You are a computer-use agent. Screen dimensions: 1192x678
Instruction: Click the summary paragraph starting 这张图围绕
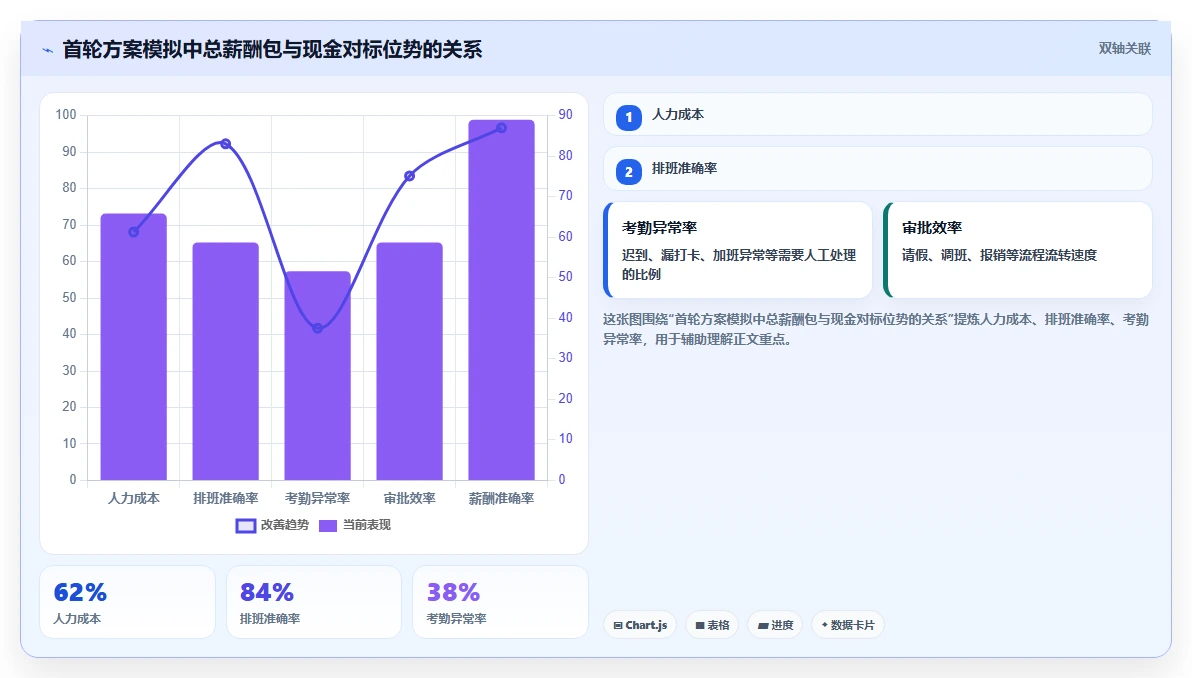pos(876,329)
